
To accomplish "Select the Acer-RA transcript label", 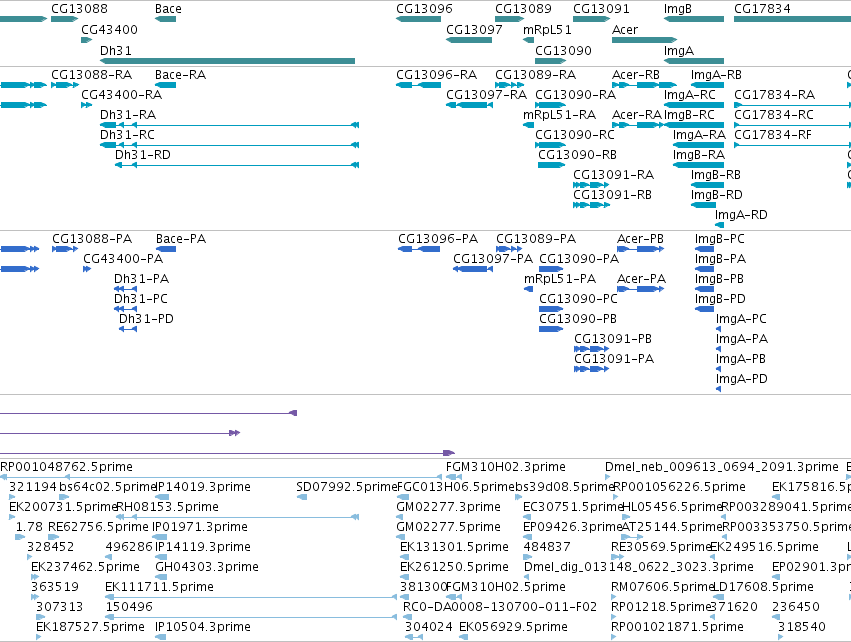I will click(637, 115).
